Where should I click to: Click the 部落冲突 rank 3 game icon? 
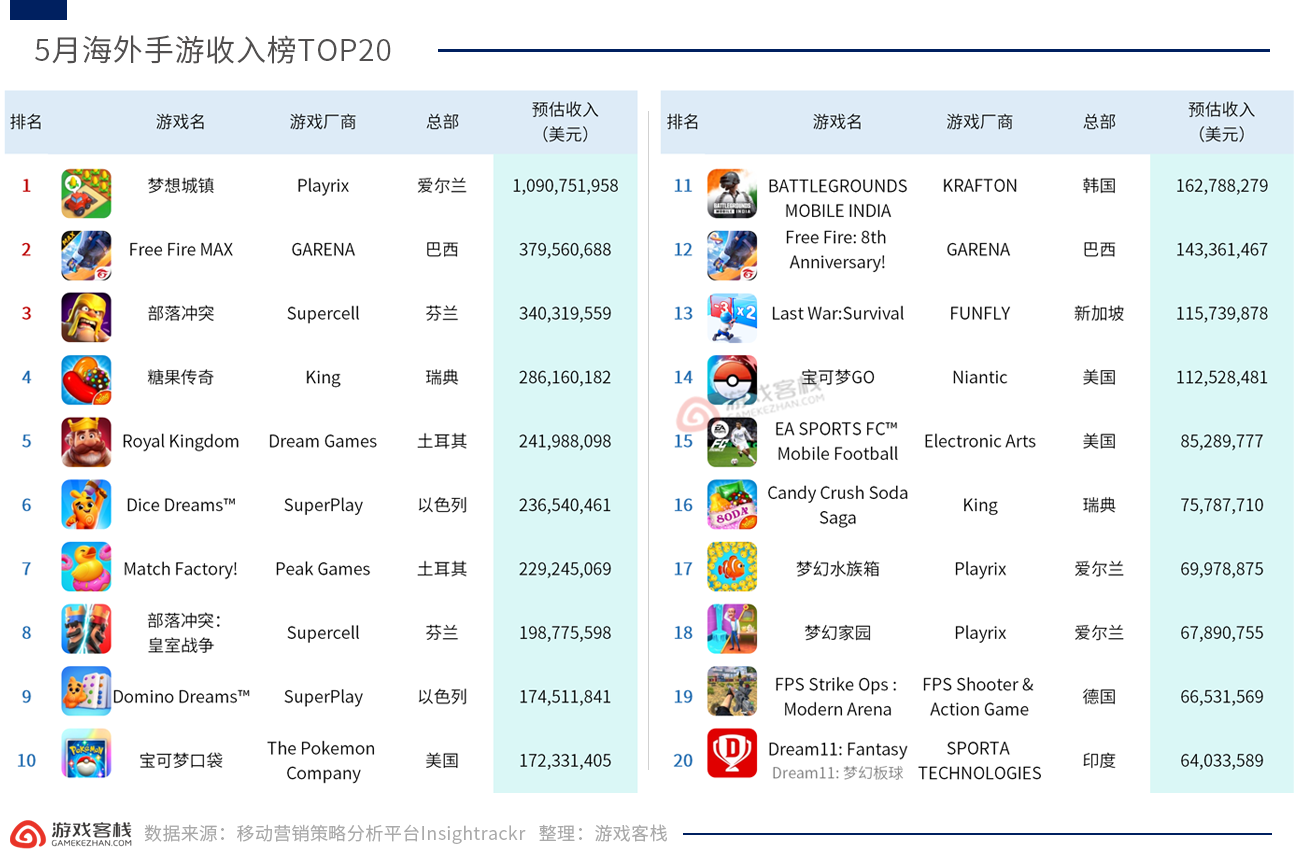tap(86, 318)
